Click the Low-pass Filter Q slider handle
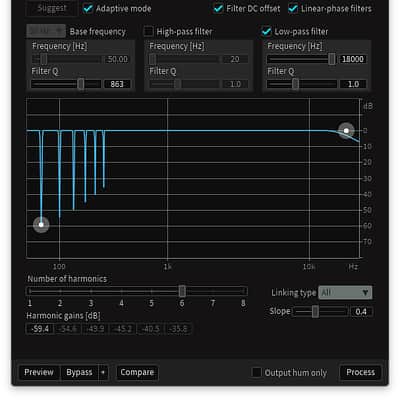 295,84
